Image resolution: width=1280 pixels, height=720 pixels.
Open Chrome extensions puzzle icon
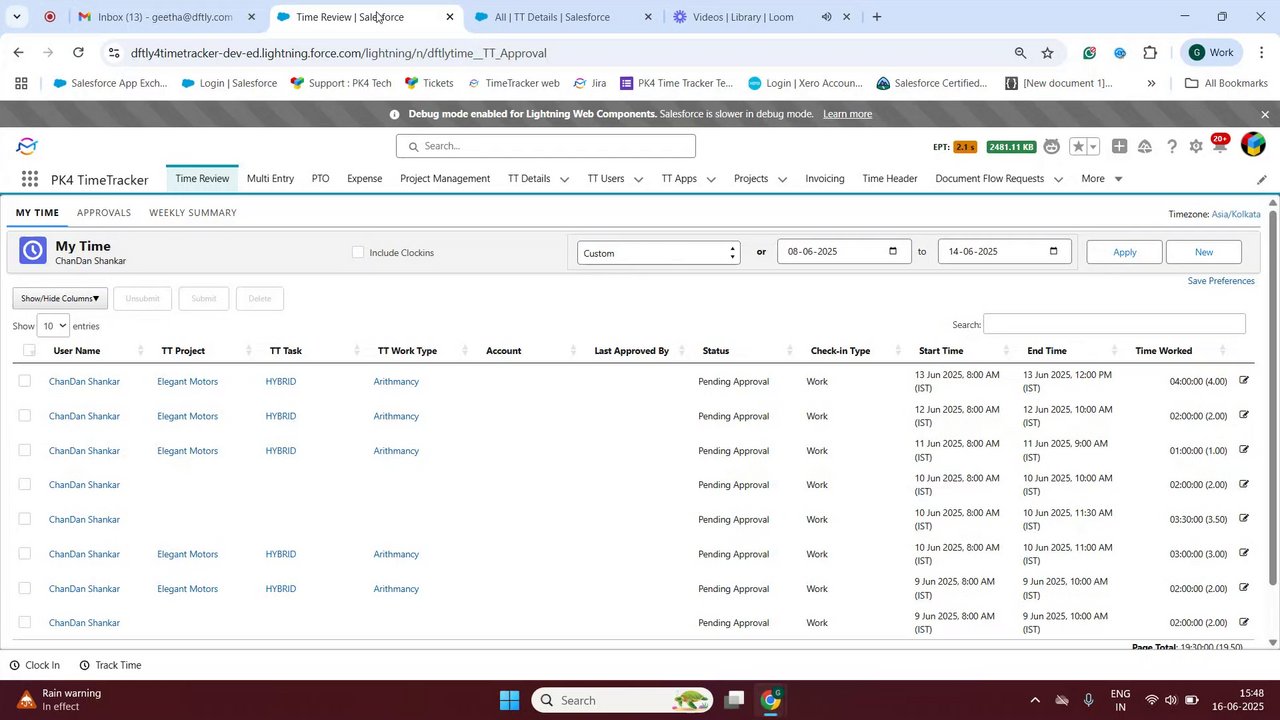click(1150, 53)
